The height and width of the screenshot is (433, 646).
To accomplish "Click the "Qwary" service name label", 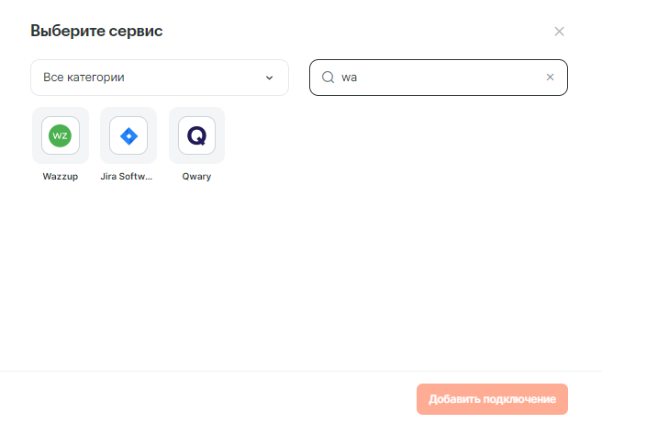I will pos(196,176).
